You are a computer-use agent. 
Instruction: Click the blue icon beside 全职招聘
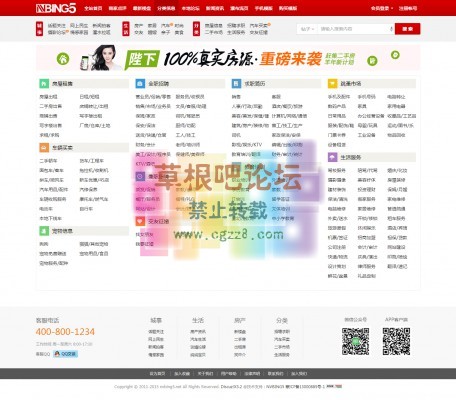point(140,83)
